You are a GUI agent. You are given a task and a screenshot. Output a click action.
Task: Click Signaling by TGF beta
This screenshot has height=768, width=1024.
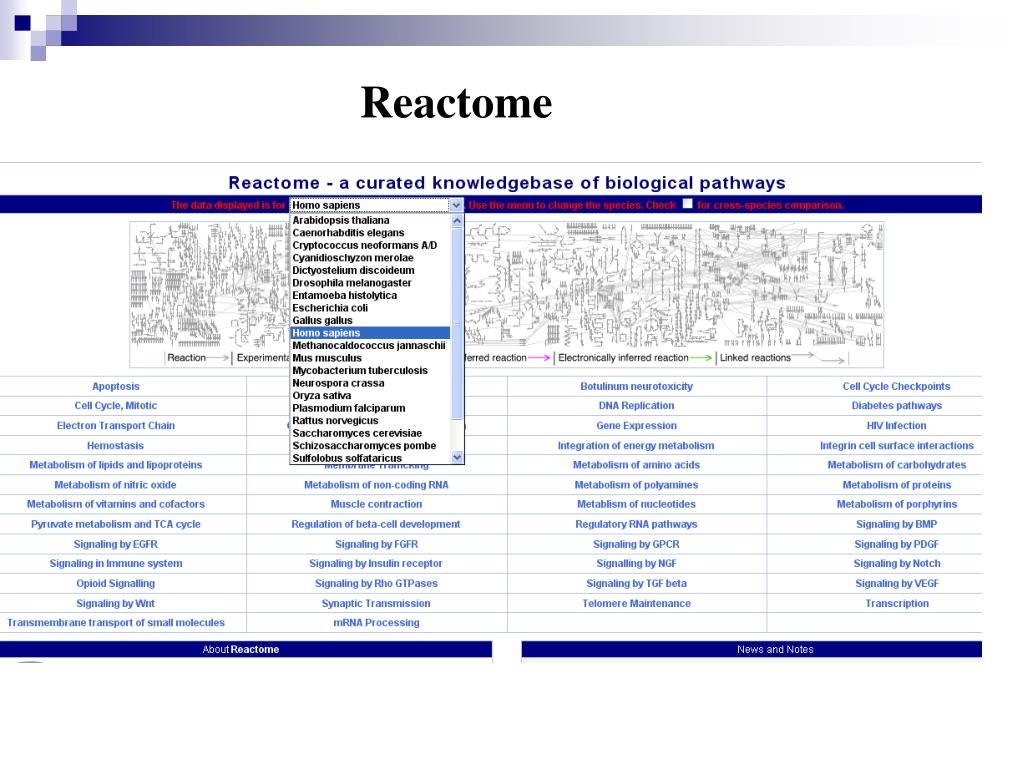[x=637, y=584]
